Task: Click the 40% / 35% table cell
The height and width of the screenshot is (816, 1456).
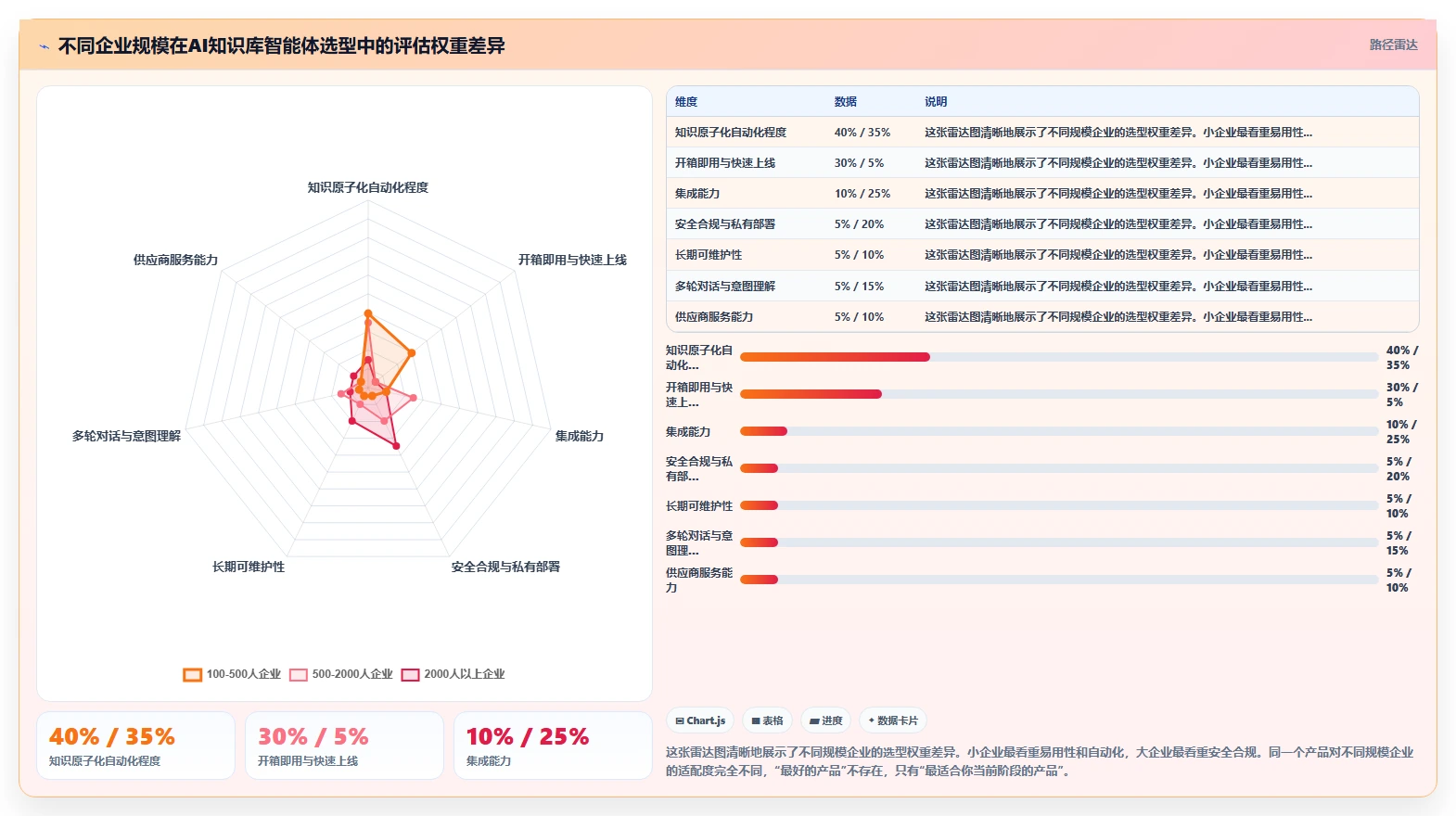Action: (x=862, y=133)
